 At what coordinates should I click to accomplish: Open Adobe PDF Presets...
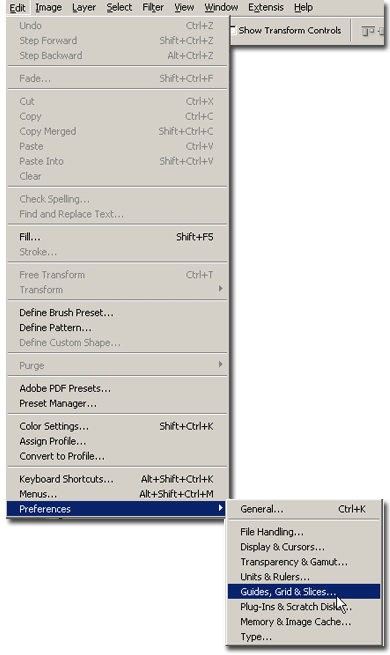[117, 388]
